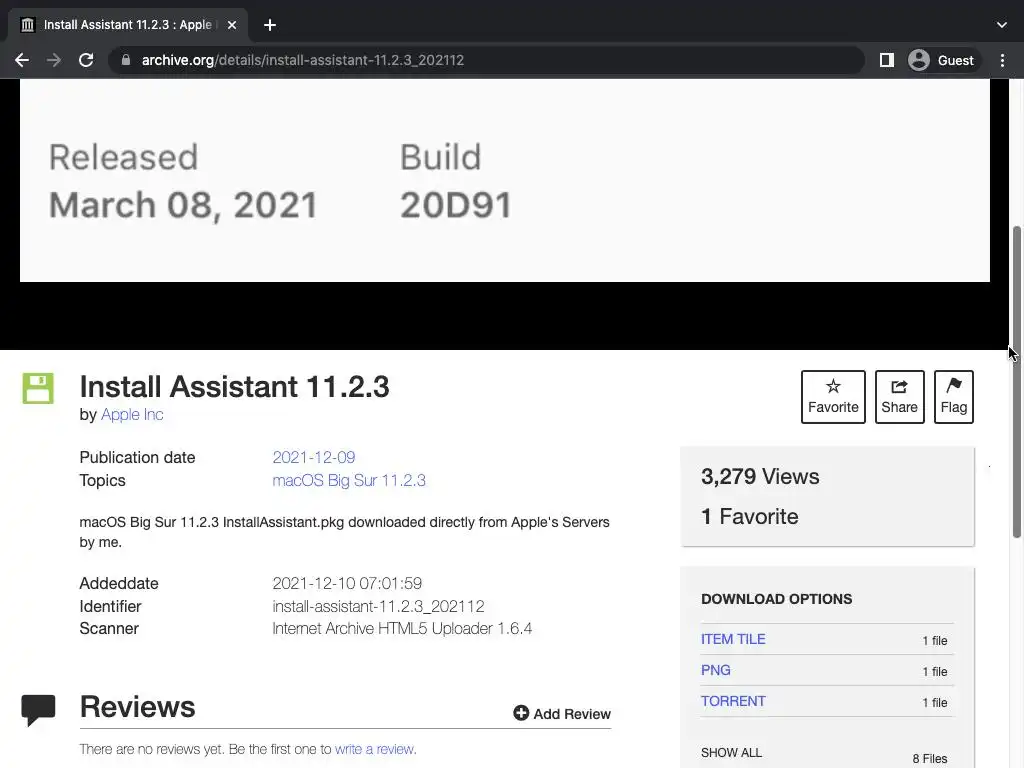Click Addeddate value 2021-12-10 07:01:59

tap(347, 583)
